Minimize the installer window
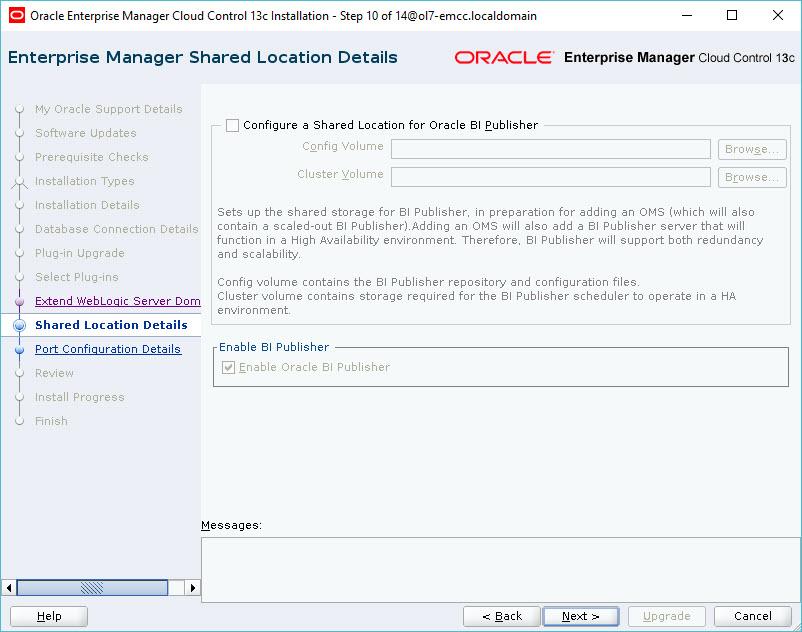802x632 pixels. tap(687, 15)
